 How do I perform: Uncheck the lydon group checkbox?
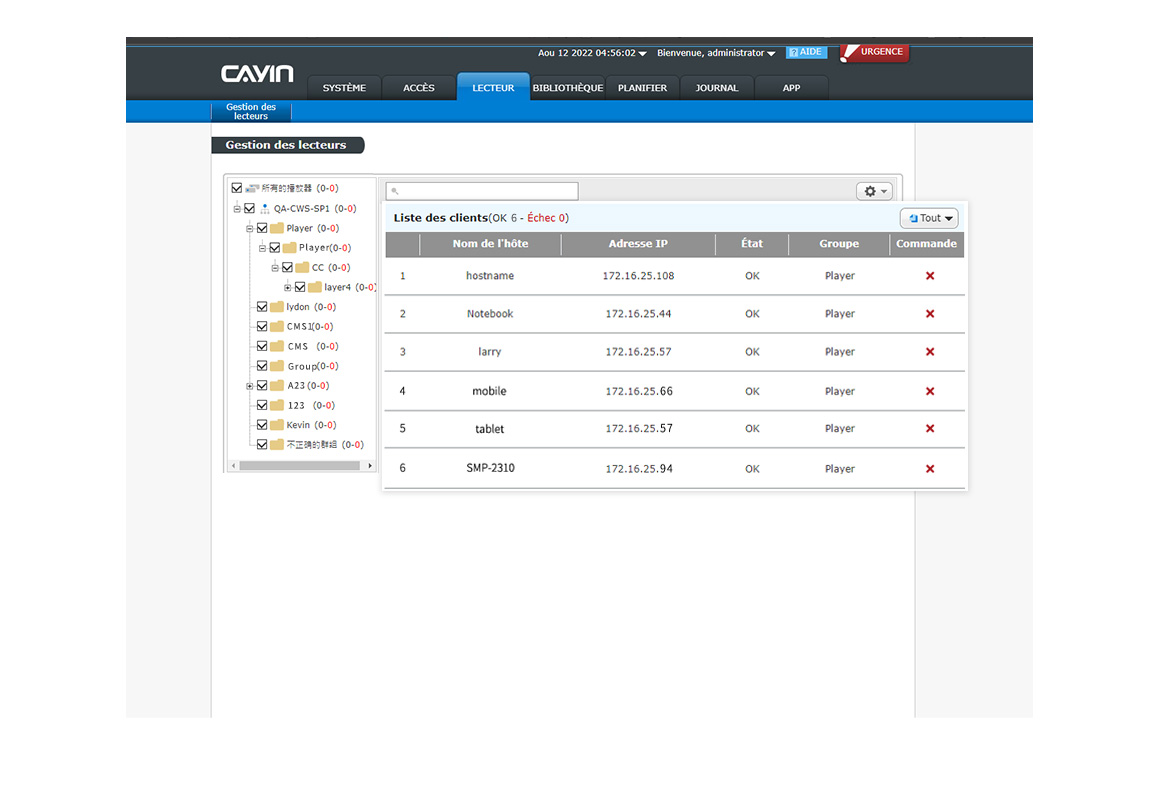[262, 307]
